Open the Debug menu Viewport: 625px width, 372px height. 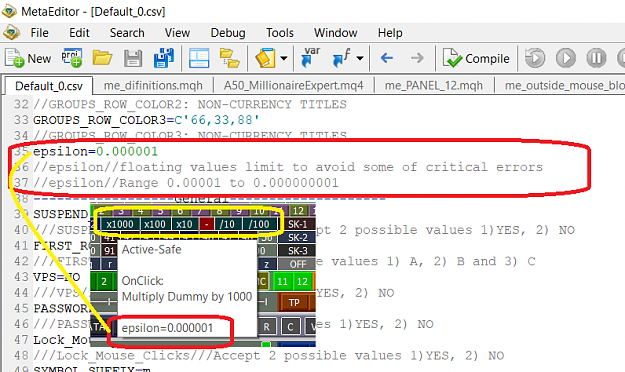click(x=228, y=33)
